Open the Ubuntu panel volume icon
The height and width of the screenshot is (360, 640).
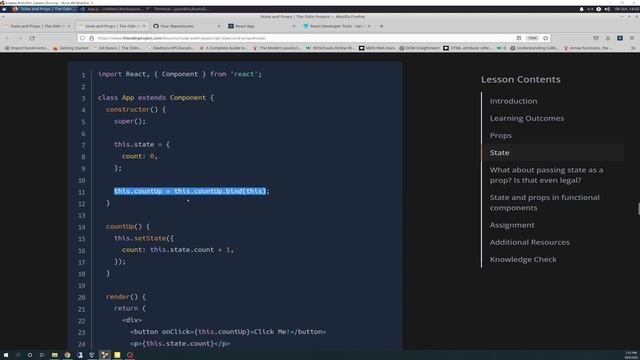[607, 9]
